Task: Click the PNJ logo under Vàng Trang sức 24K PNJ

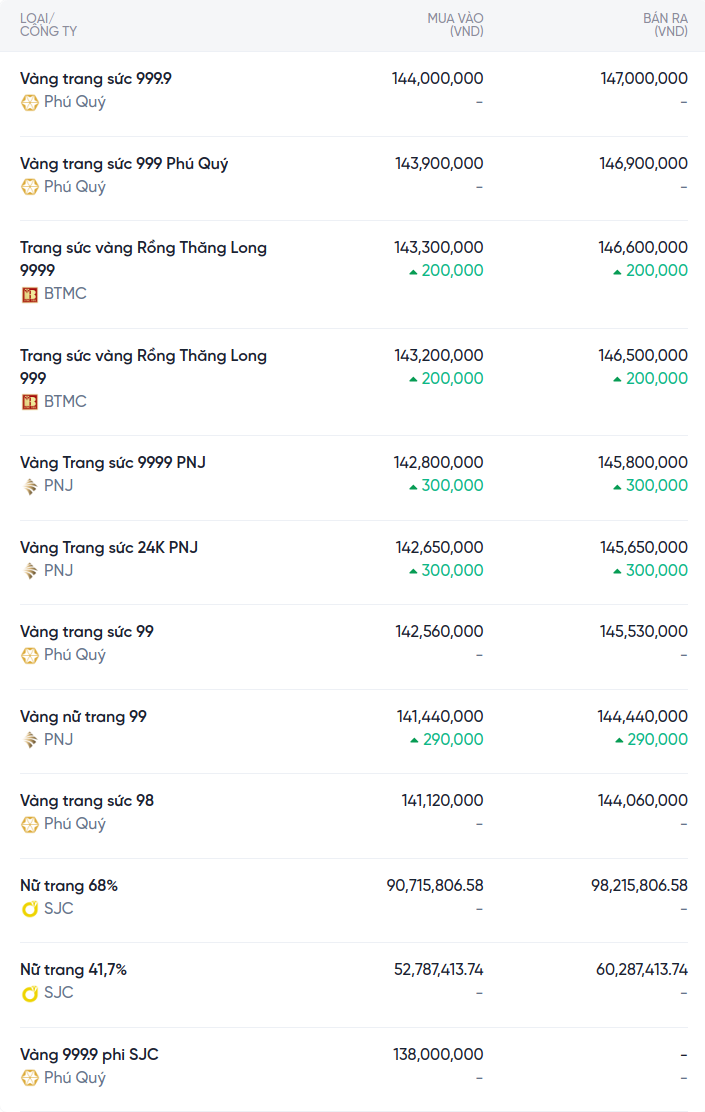Action: (30, 571)
